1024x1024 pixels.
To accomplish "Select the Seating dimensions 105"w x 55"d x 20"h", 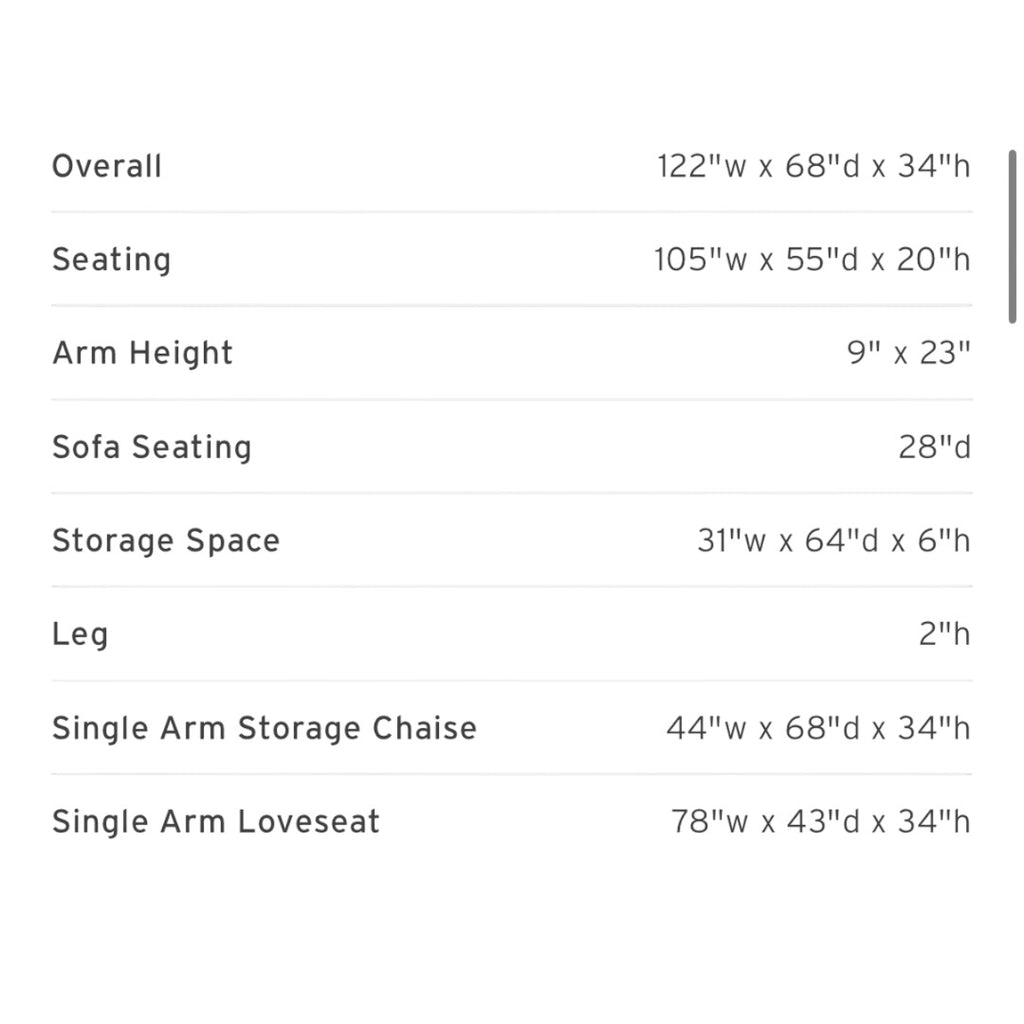I will click(812, 259).
